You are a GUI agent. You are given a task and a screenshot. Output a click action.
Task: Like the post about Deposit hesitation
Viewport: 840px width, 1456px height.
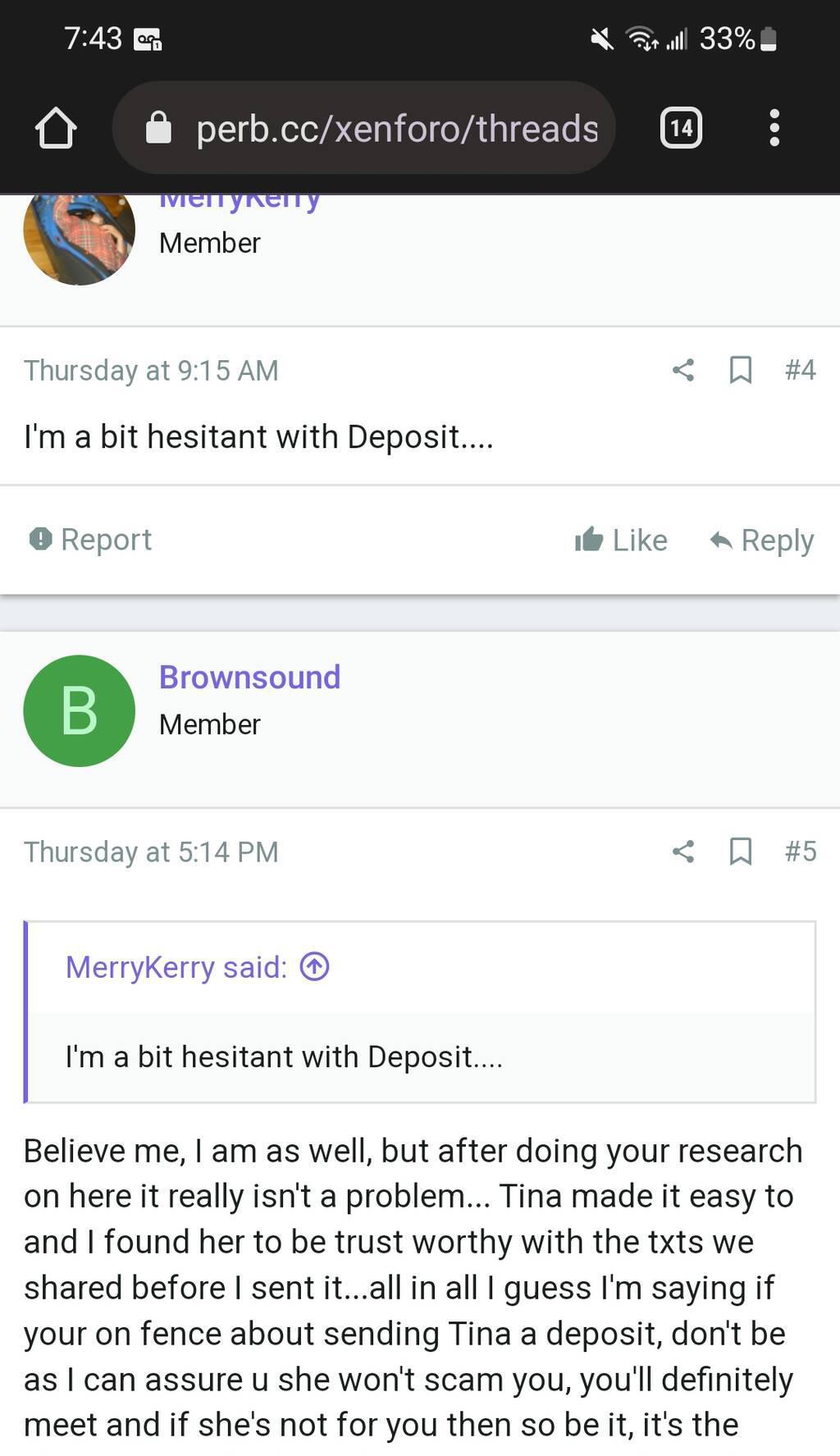pos(621,540)
